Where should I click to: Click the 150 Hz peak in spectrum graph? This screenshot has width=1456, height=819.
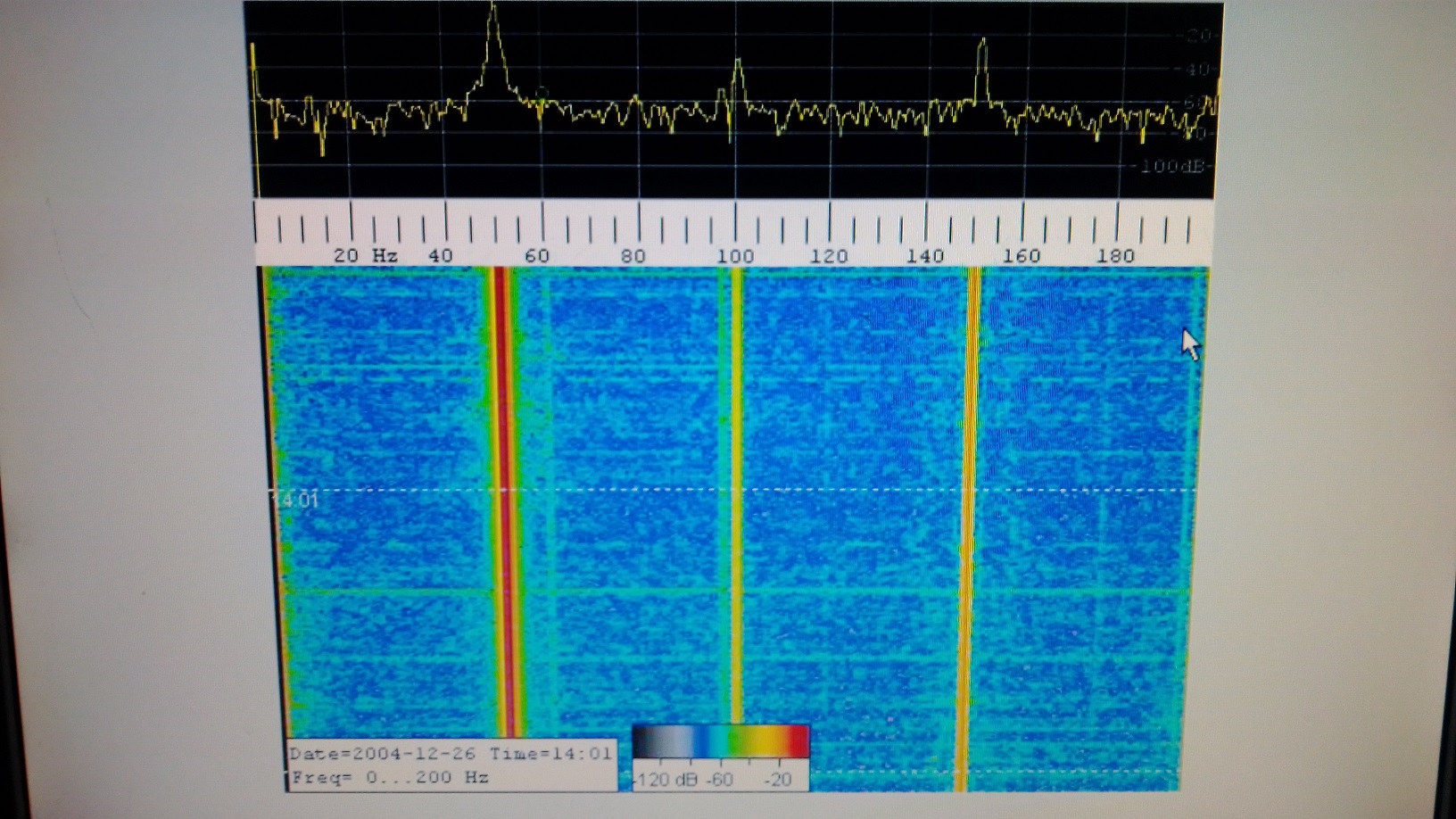[x=982, y=70]
